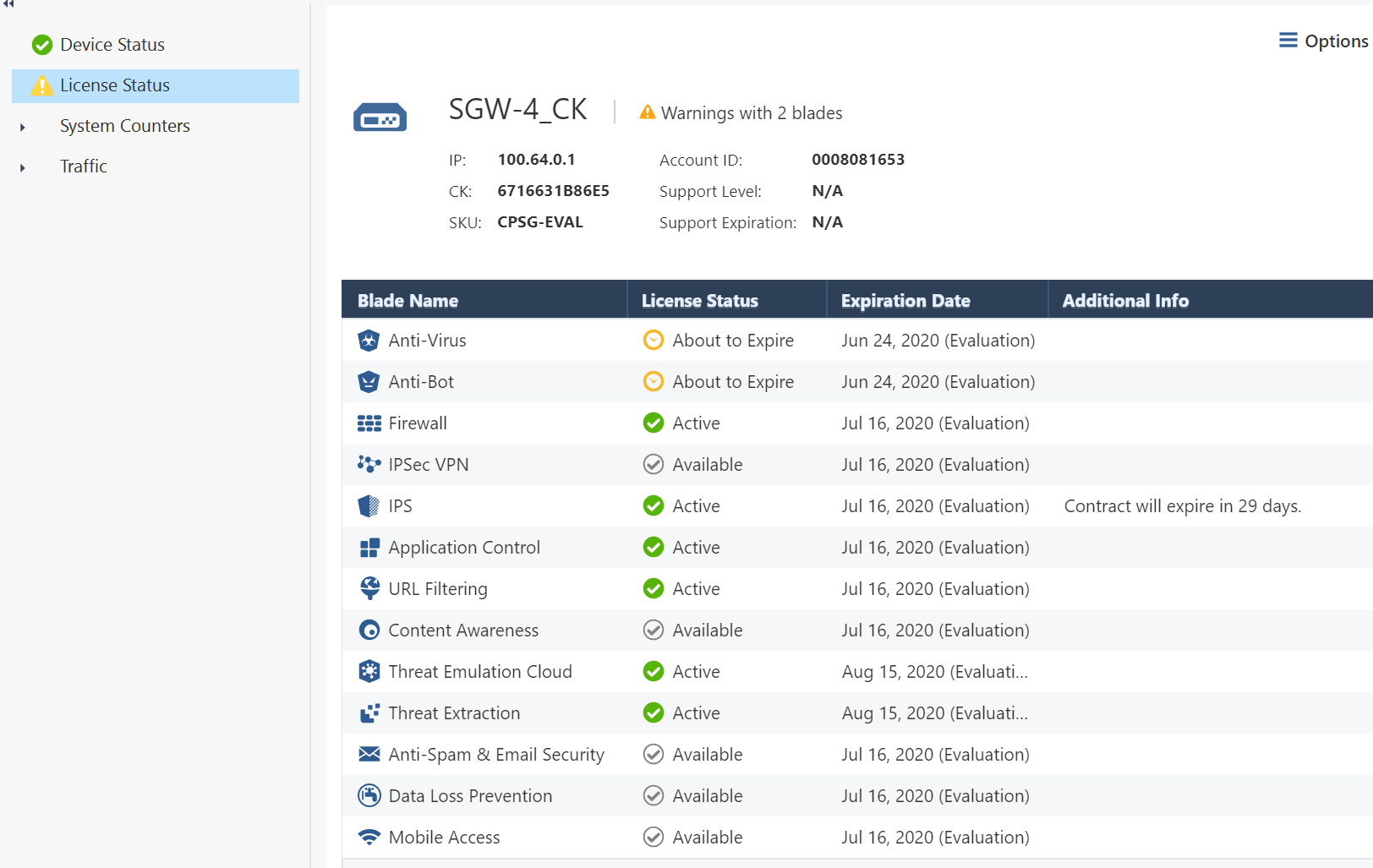Click the Threat Emulation Cloud blade icon

coord(369,671)
